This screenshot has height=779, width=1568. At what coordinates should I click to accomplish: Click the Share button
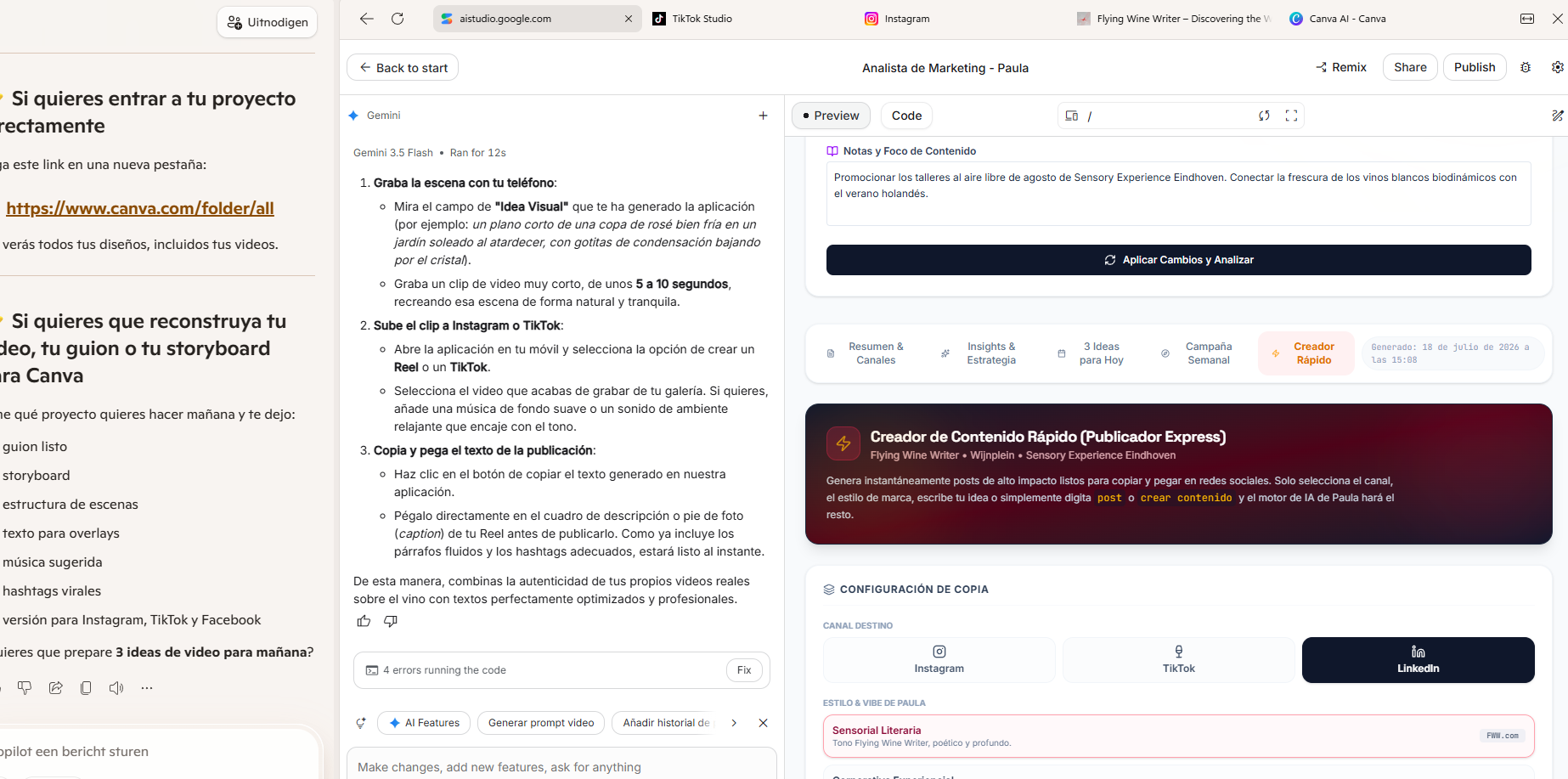point(1410,67)
